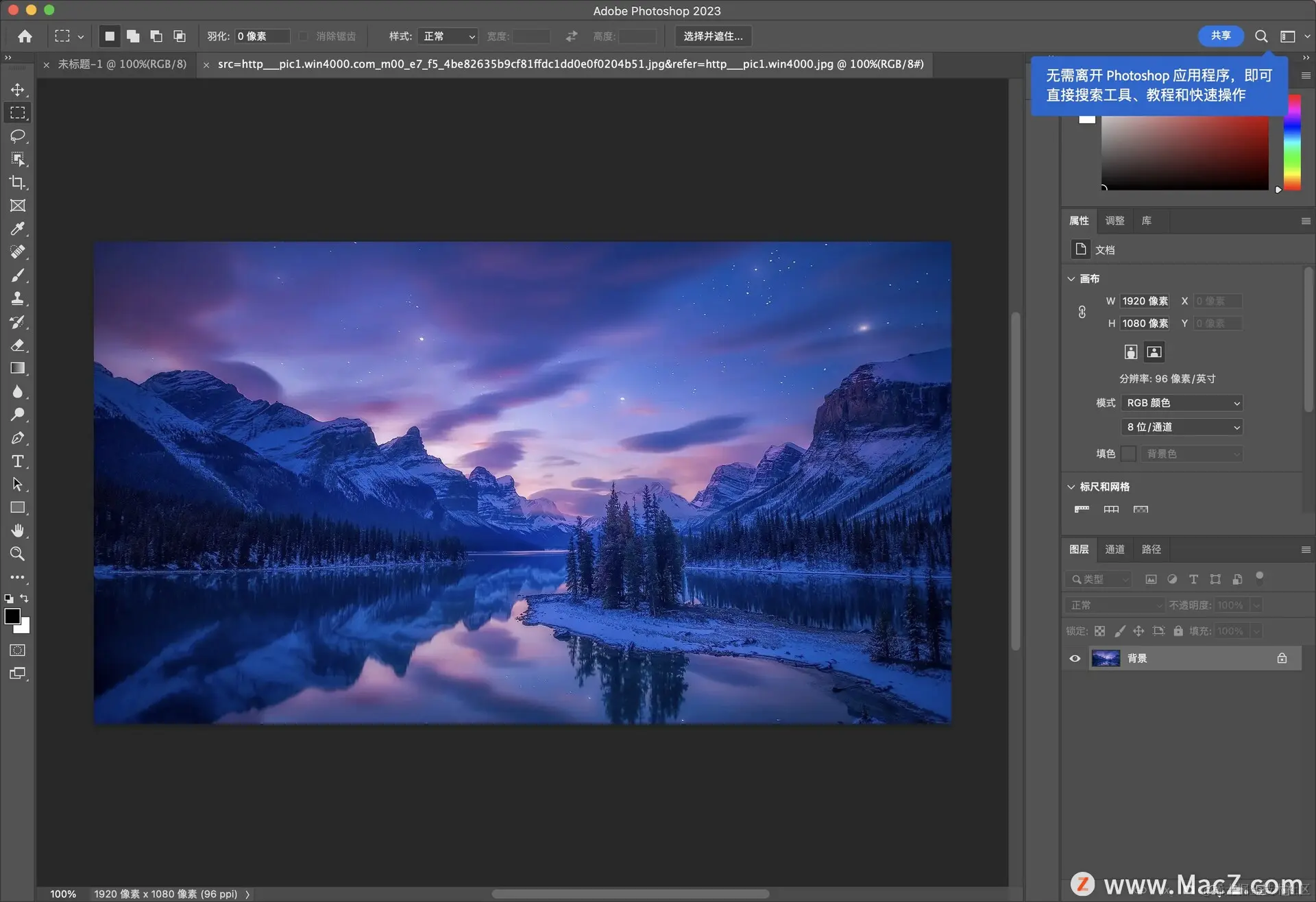Select the Zoom tool in toolbar
1316x902 pixels.
click(x=18, y=554)
